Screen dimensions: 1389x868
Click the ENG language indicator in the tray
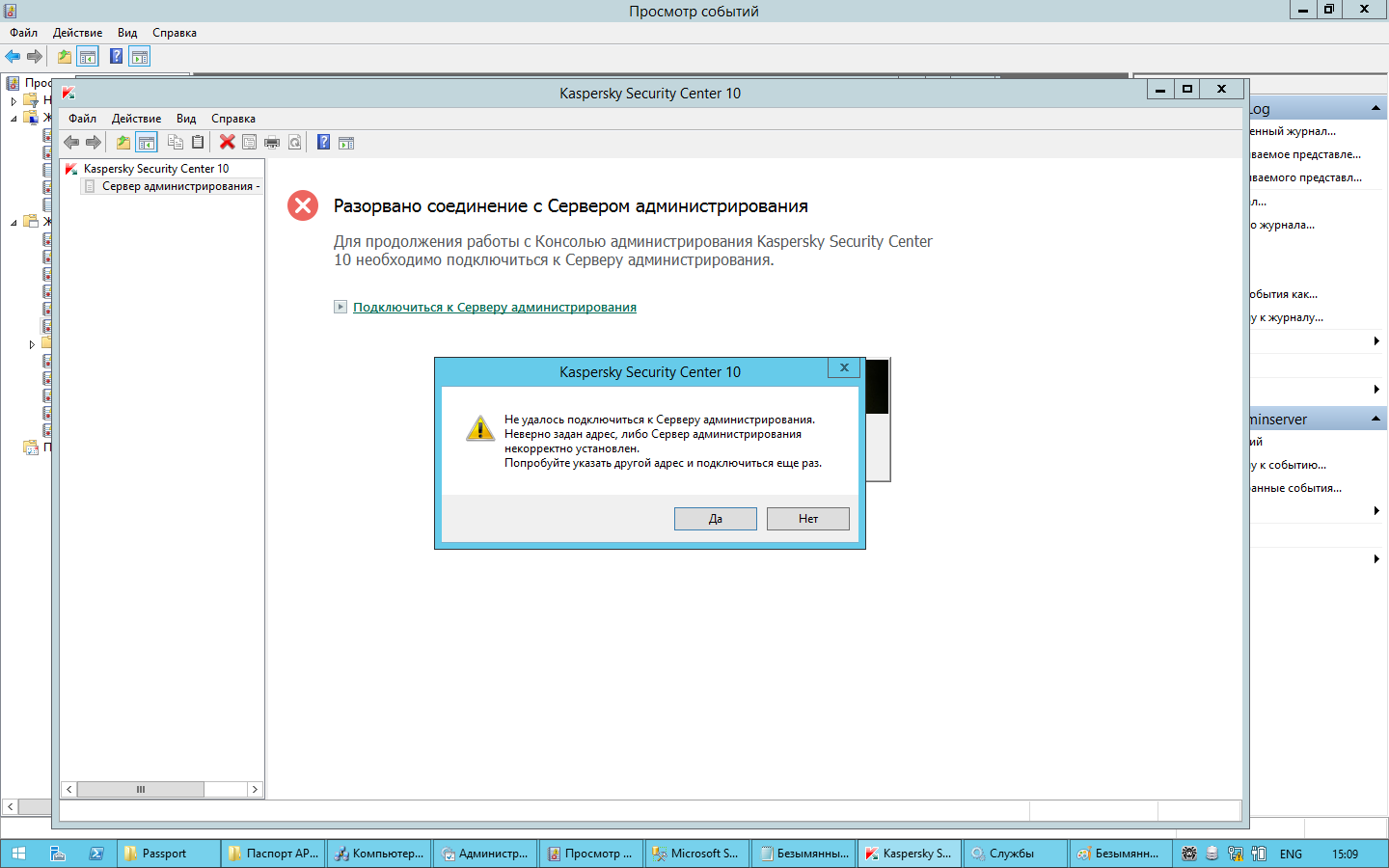pyautogui.click(x=1291, y=854)
